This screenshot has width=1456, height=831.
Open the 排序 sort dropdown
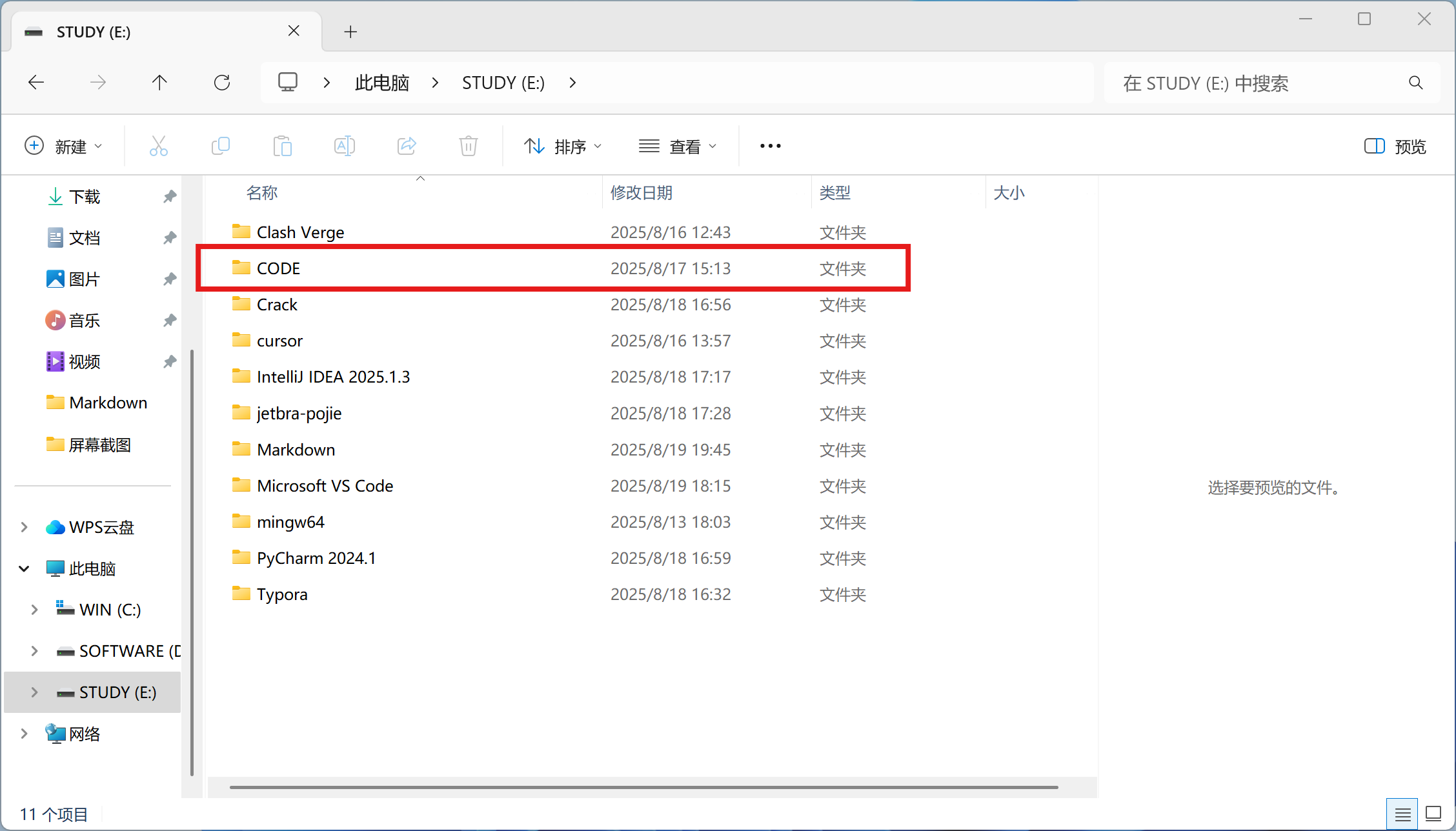tap(562, 146)
